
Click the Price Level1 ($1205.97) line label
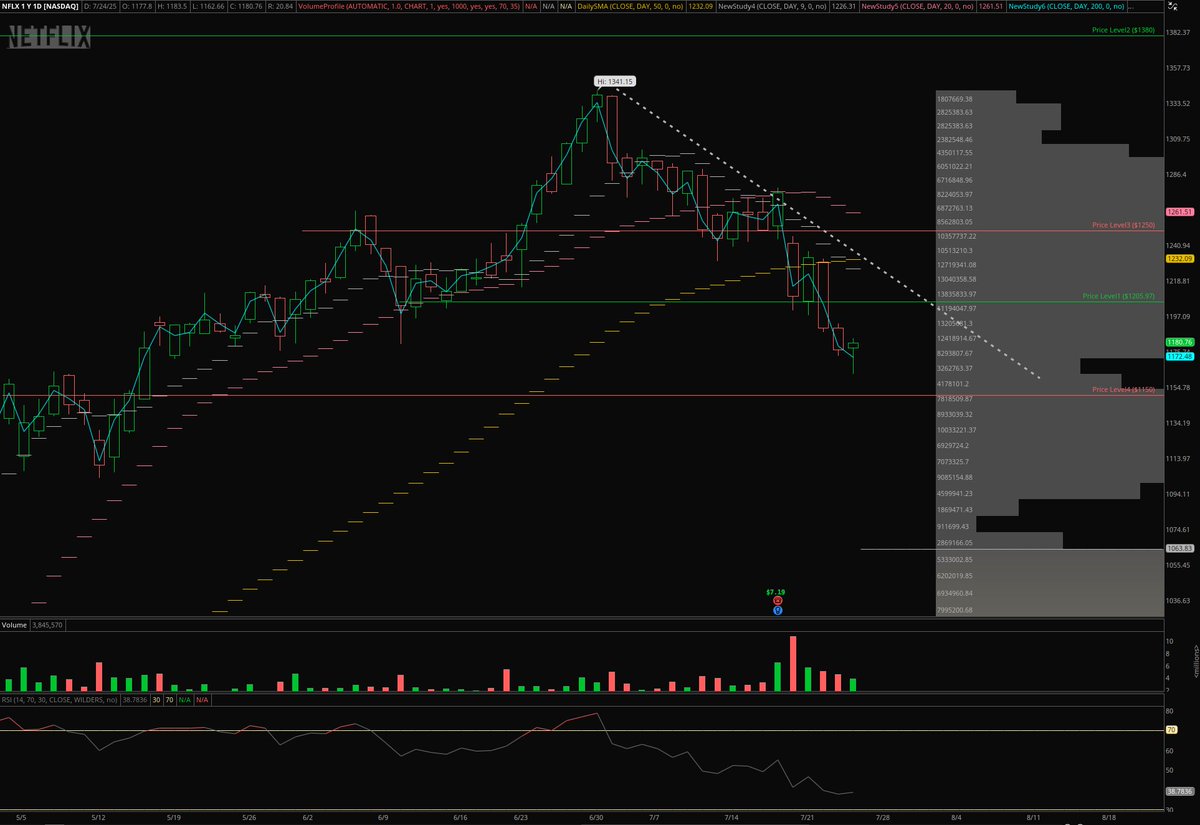point(1119,296)
